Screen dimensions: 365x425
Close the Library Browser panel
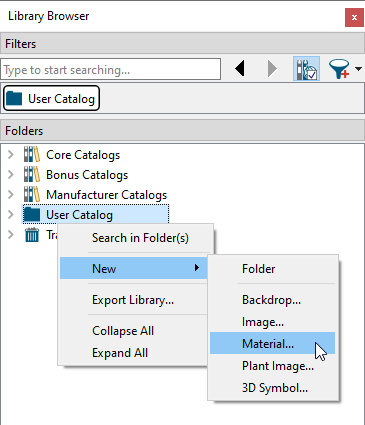354,17
